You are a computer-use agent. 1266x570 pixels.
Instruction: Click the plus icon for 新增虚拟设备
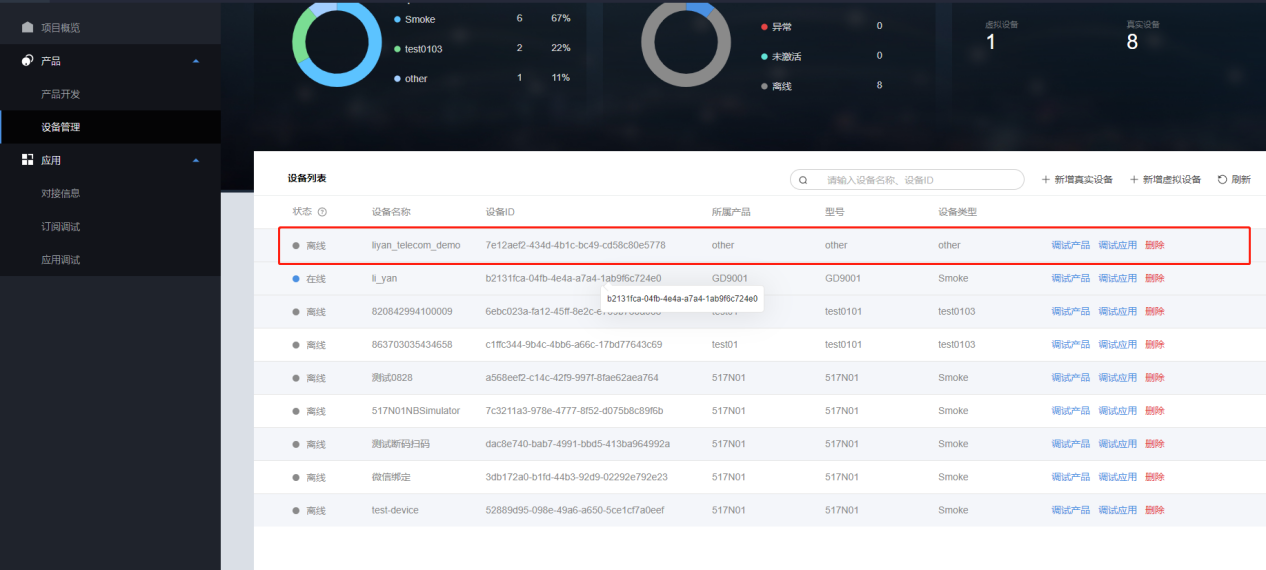coord(1134,180)
